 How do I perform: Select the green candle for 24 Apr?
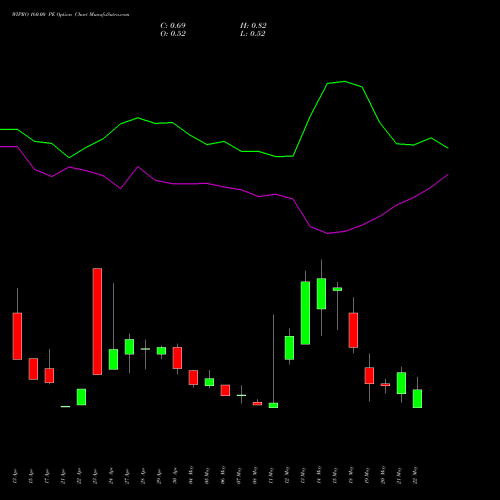(113, 359)
